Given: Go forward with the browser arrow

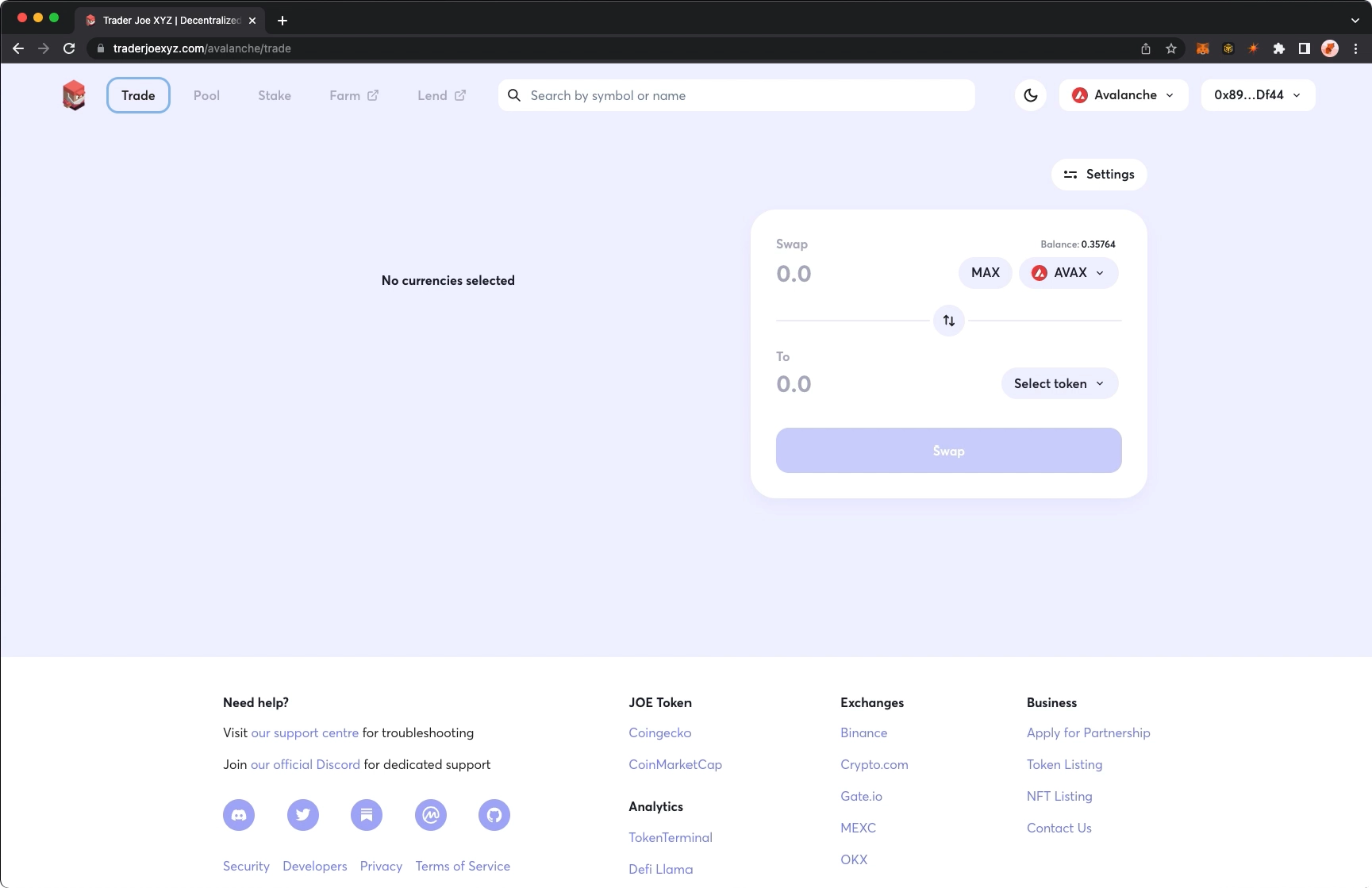Looking at the screenshot, I should [44, 48].
